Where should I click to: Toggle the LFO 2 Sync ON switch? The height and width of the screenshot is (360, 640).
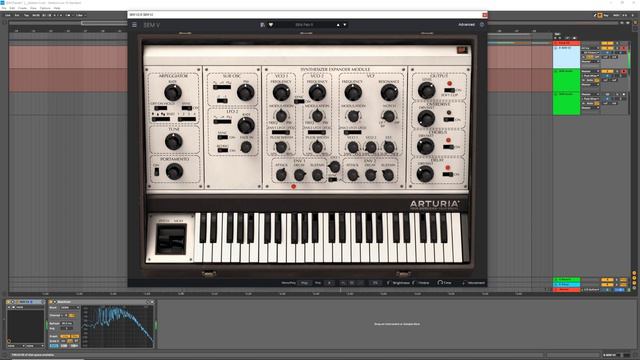pyautogui.click(x=222, y=138)
